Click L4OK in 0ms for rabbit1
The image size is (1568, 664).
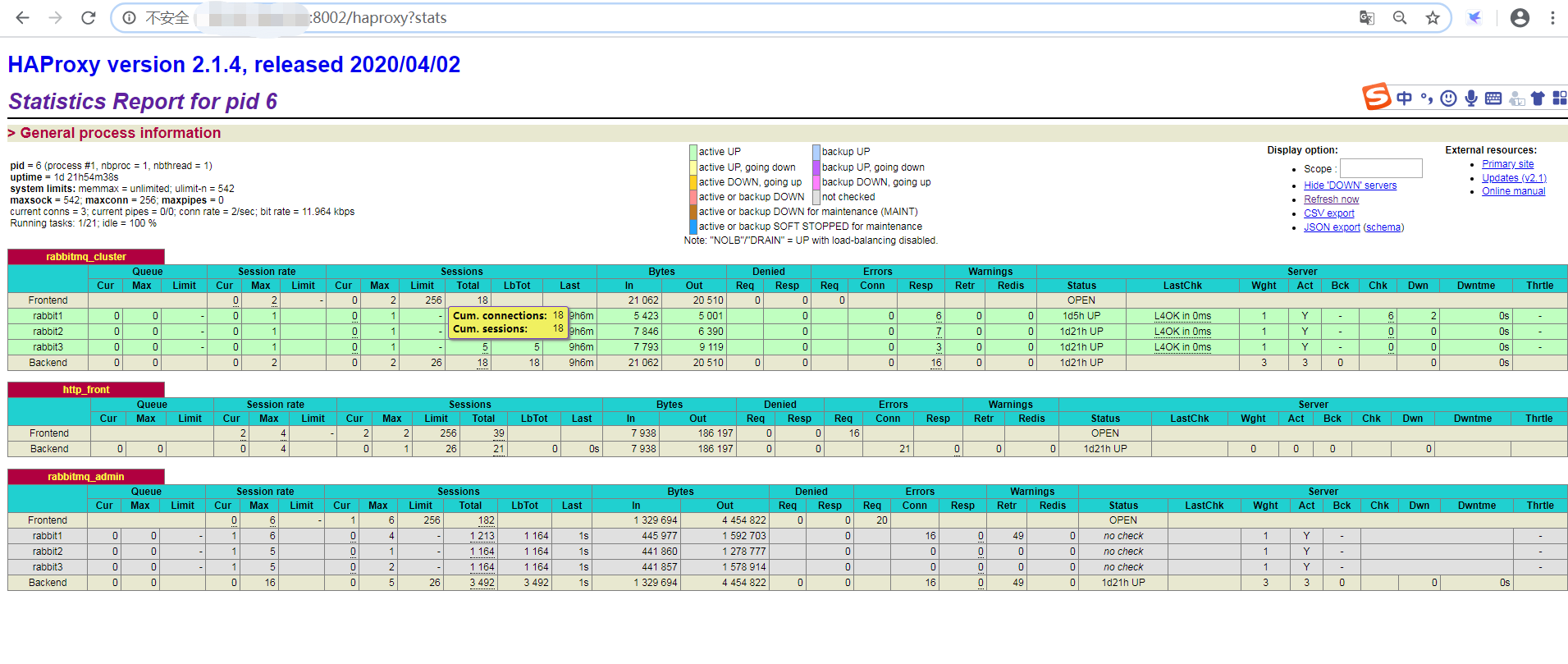pyautogui.click(x=1182, y=316)
